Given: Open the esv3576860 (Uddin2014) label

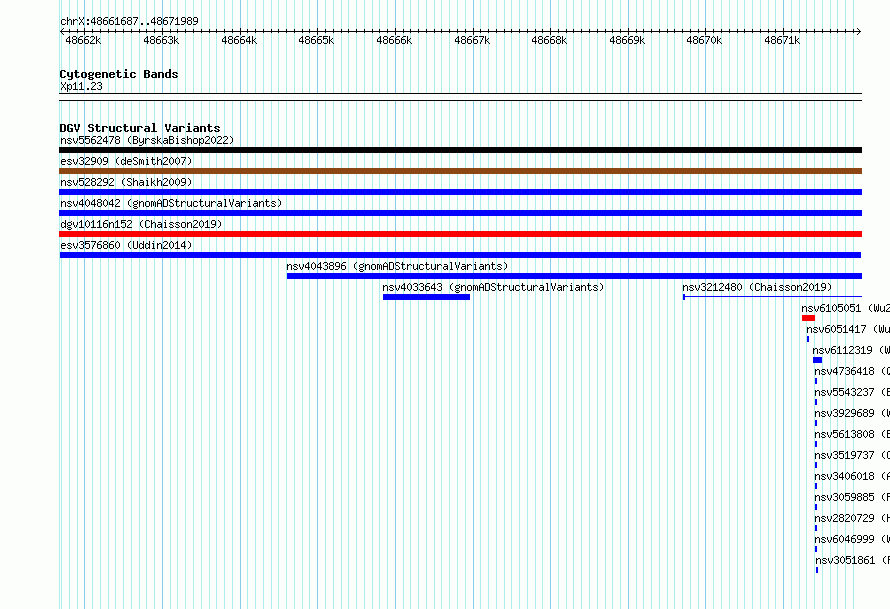Looking at the screenshot, I should 126,245.
